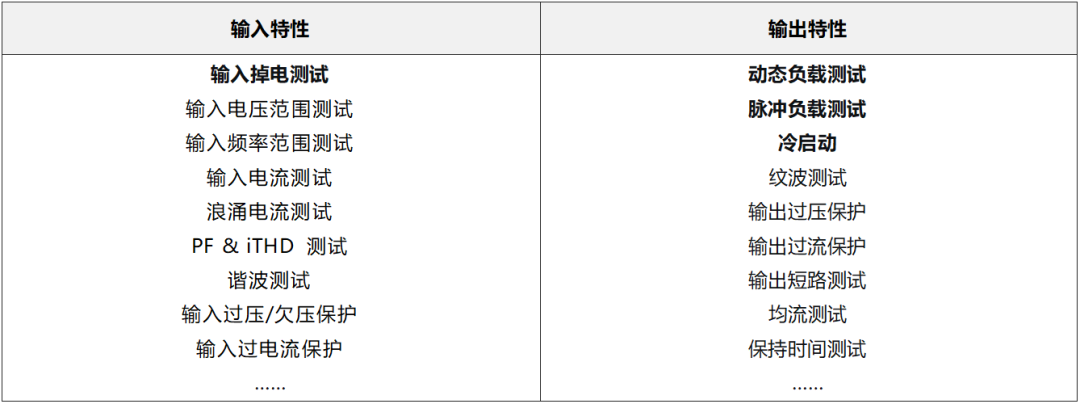Click the bold 冷启动 item
Viewport: 1080px width, 404px height.
click(x=807, y=143)
